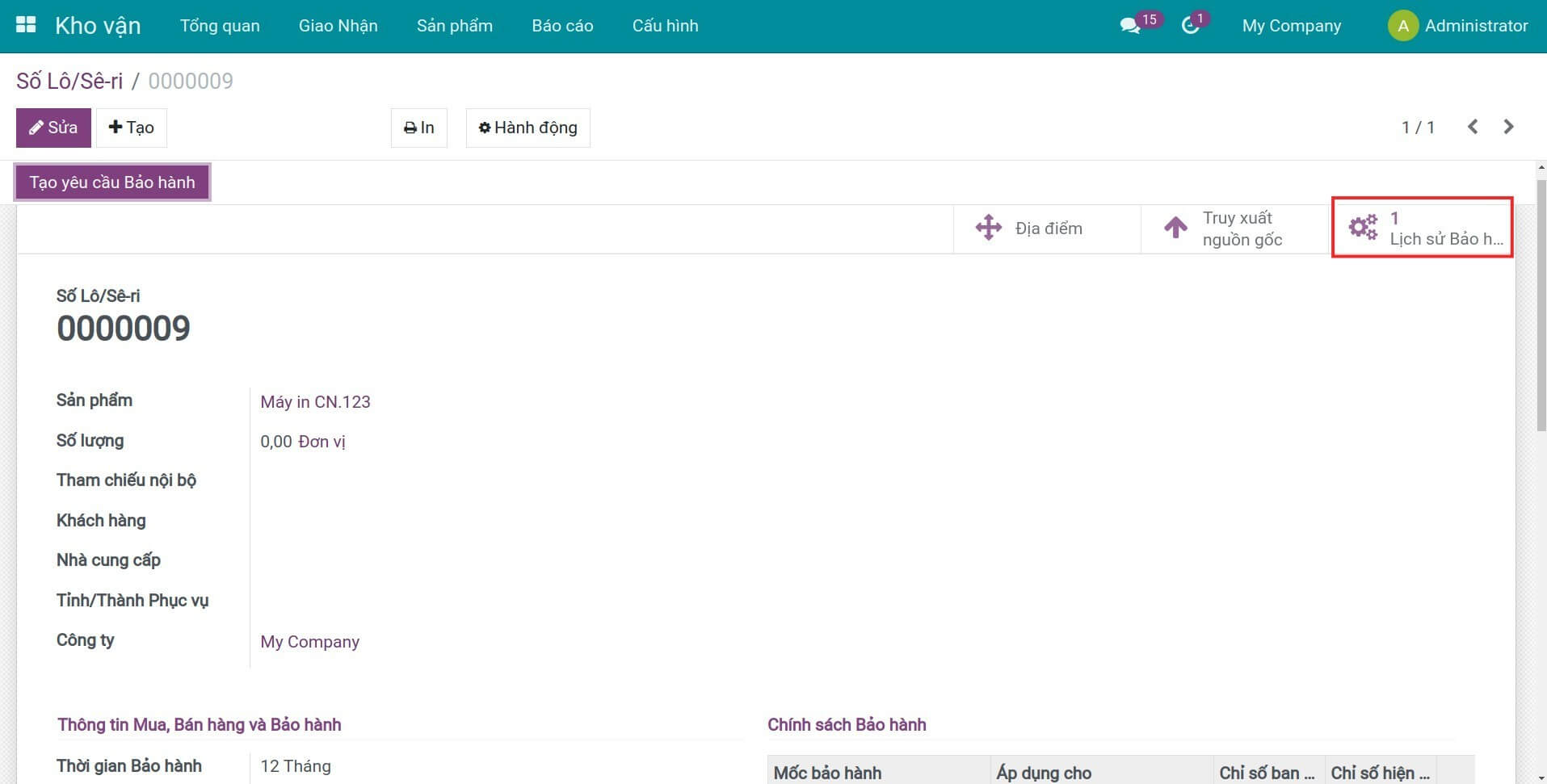Viewport: 1547px width, 784px height.
Task: Click the Administrator avatar icon
Action: tap(1402, 26)
